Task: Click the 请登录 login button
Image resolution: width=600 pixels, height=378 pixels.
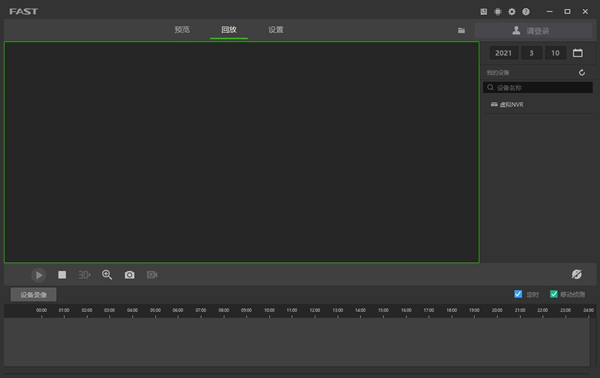Action: coord(533,31)
